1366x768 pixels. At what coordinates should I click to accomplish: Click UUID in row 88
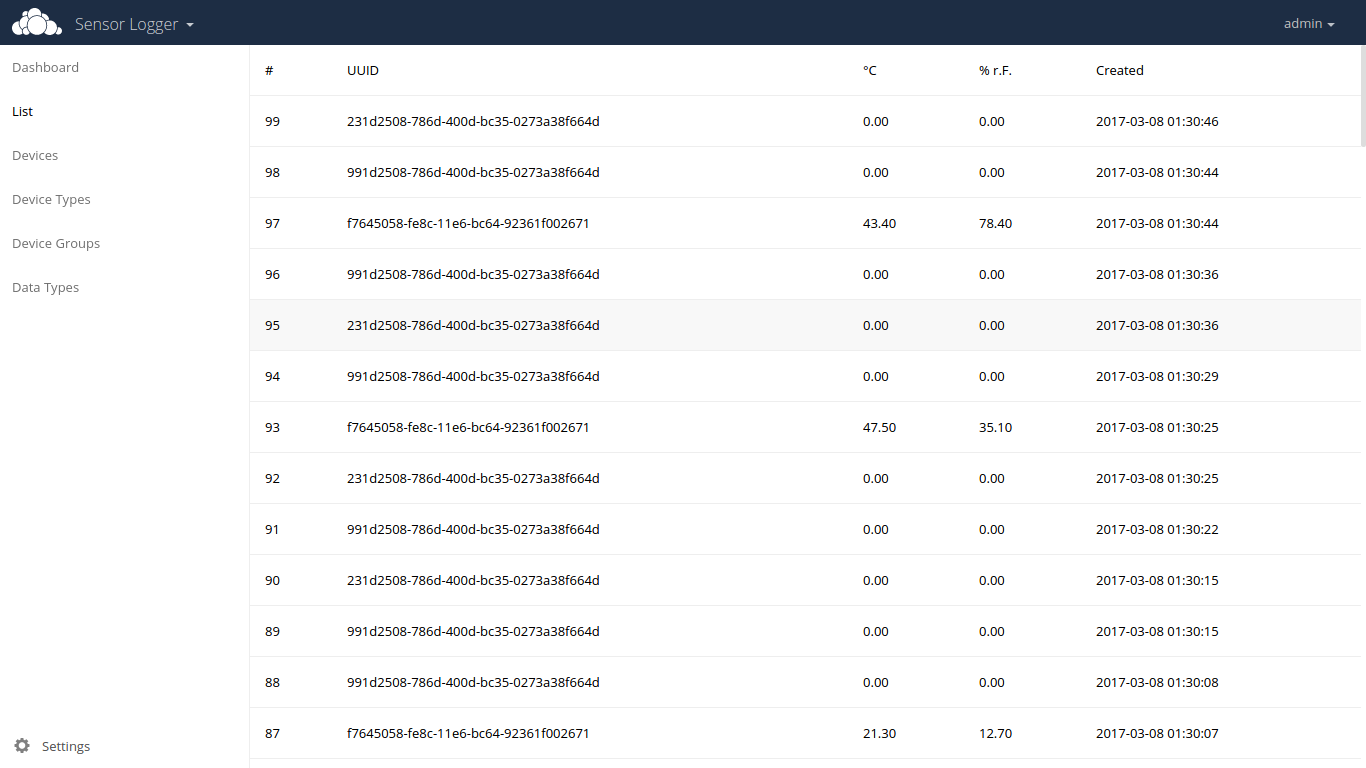473,683
